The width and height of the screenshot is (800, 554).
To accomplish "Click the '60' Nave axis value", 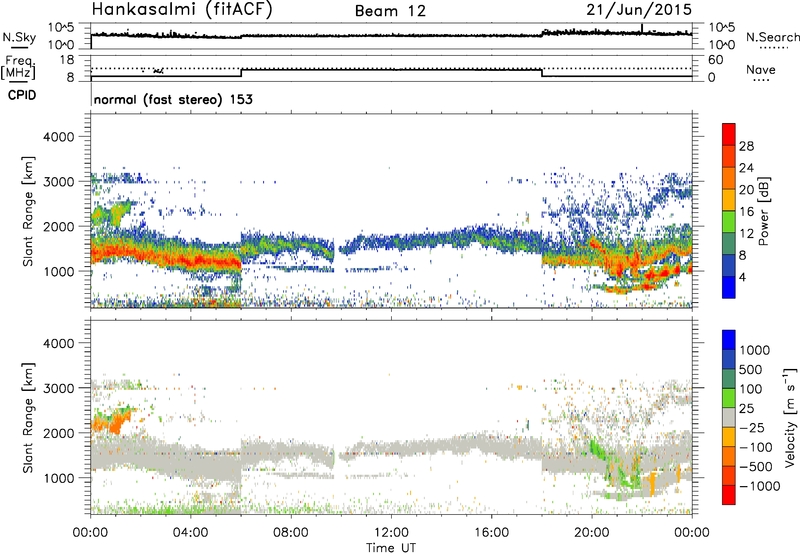I will [715, 60].
